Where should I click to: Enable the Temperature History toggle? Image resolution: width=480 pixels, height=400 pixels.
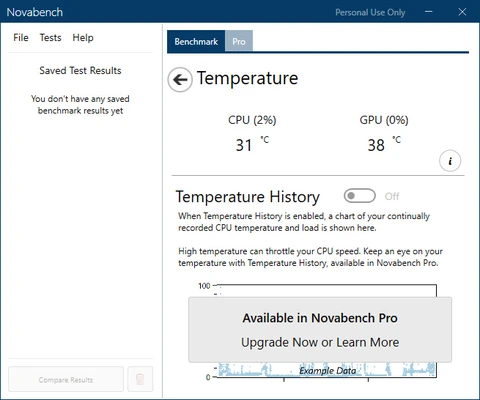360,196
